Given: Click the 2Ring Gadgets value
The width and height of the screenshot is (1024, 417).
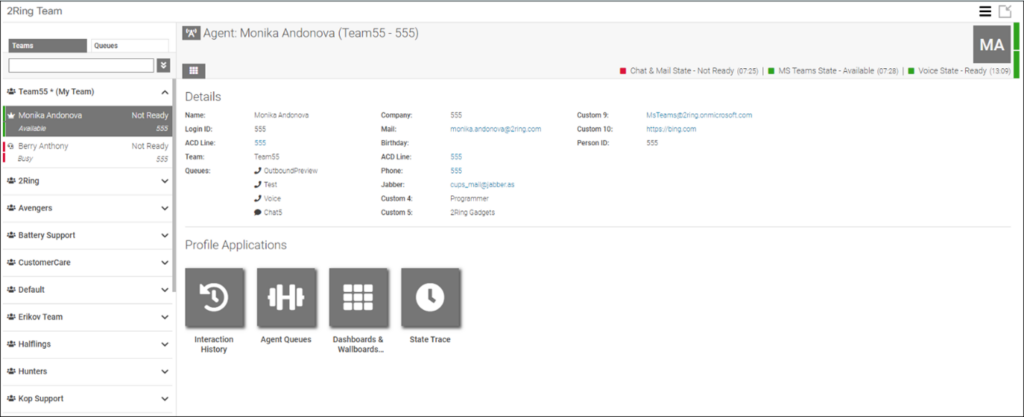Looking at the screenshot, I should click(x=472, y=213).
